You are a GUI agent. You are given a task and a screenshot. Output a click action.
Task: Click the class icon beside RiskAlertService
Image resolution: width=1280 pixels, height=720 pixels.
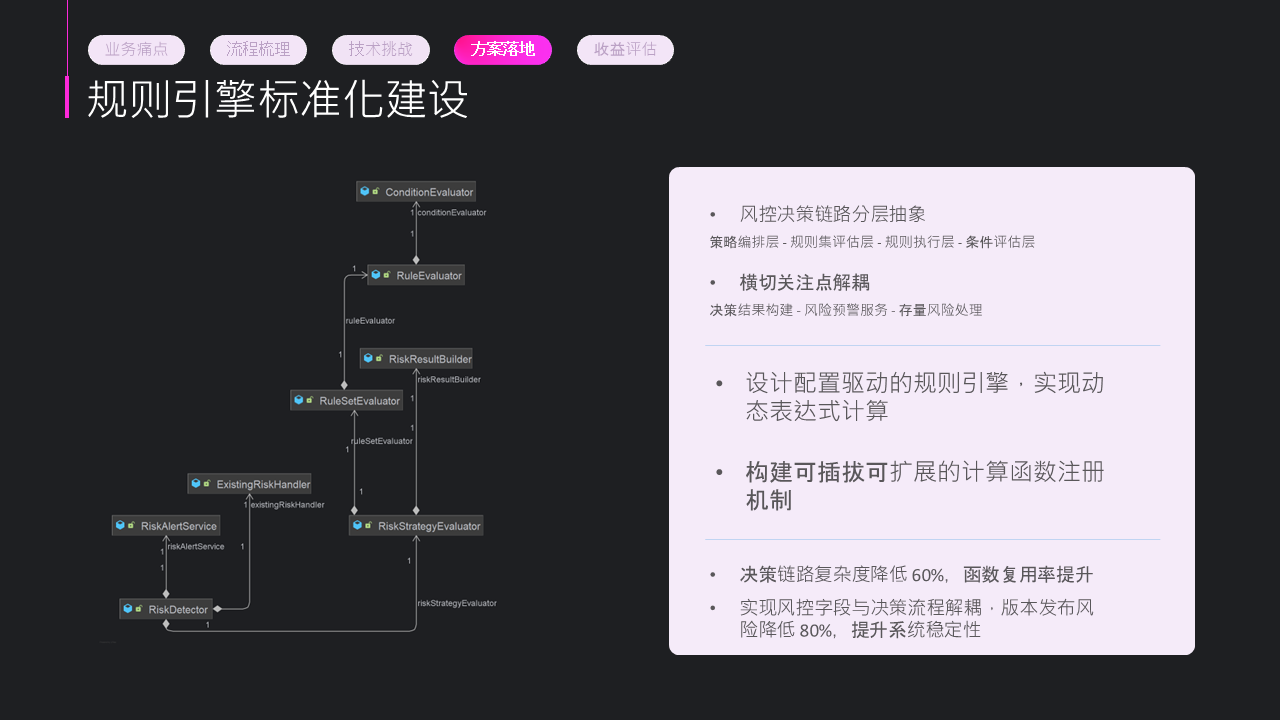pos(121,525)
